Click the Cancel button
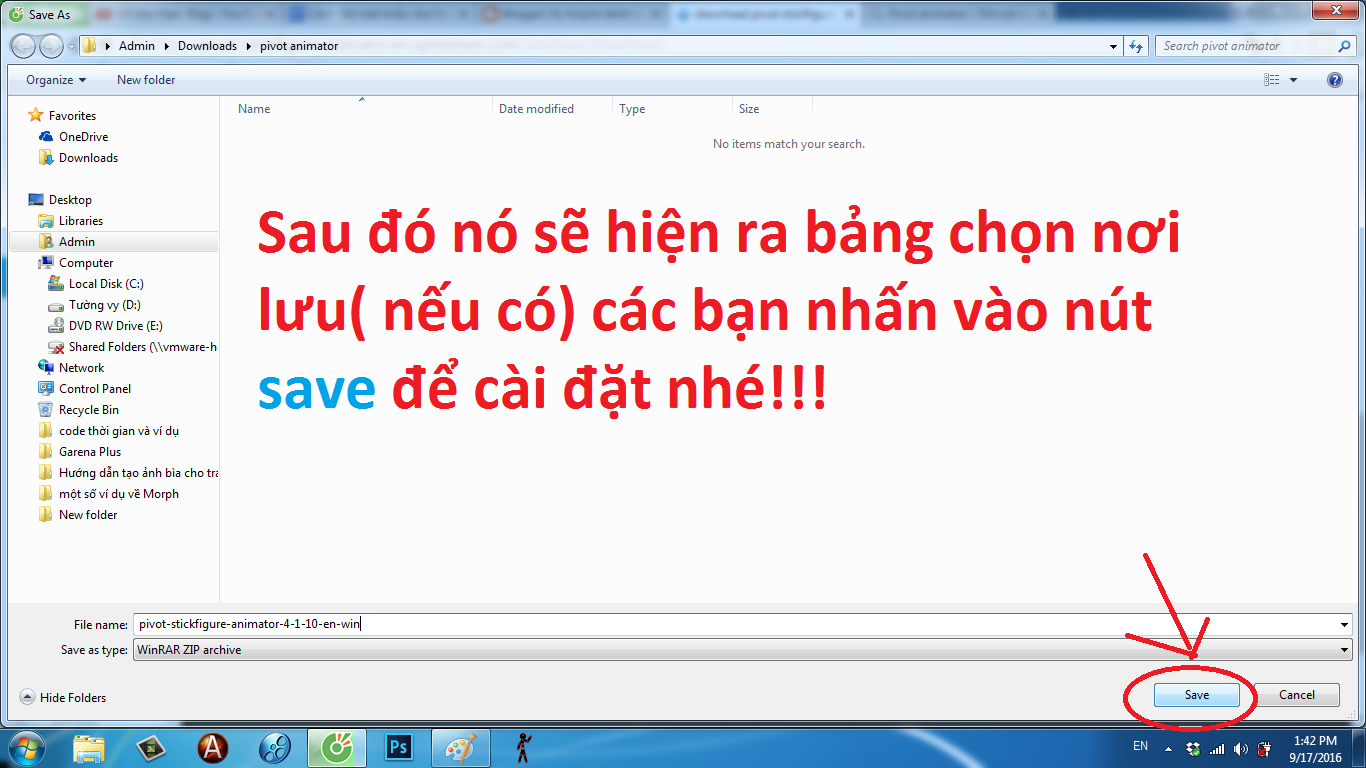1366x768 pixels. [1297, 695]
